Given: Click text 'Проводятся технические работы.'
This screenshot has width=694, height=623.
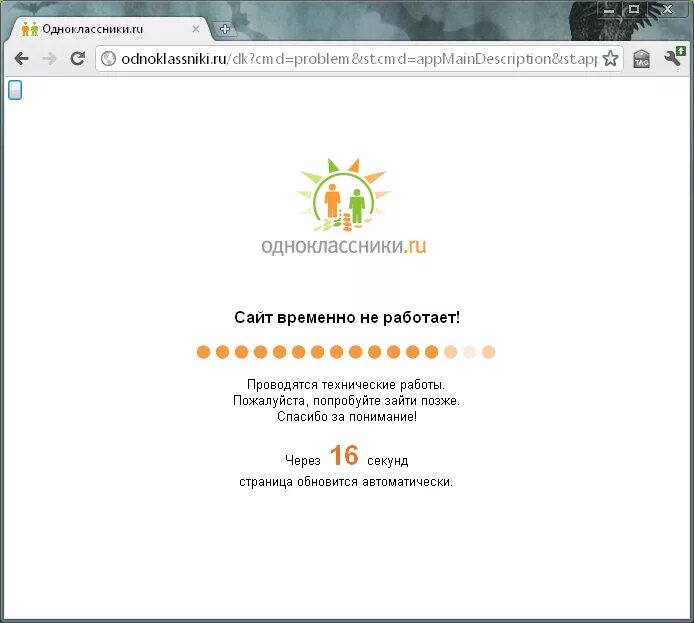Looking at the screenshot, I should (x=346, y=385).
